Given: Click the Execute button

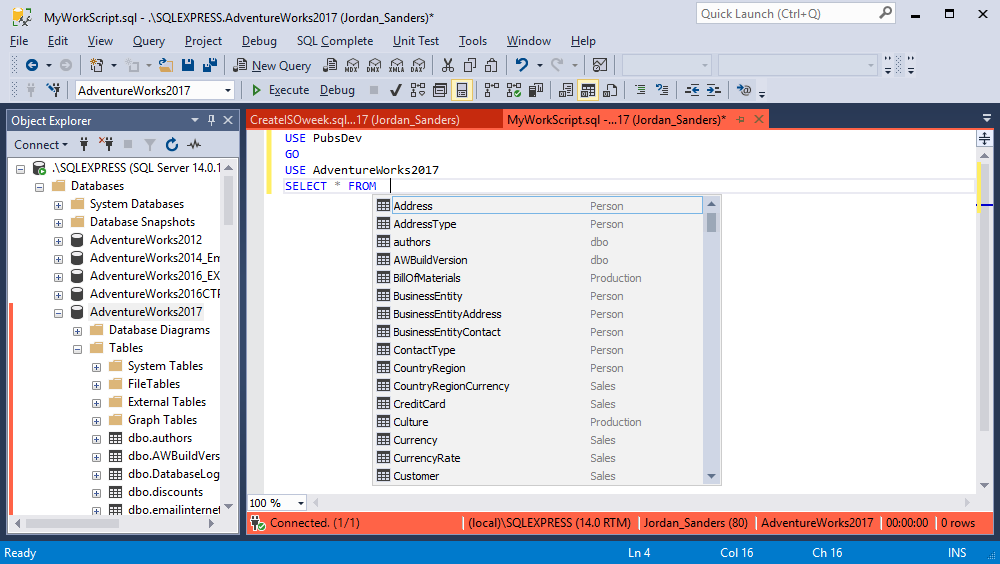Looking at the screenshot, I should click(x=281, y=90).
